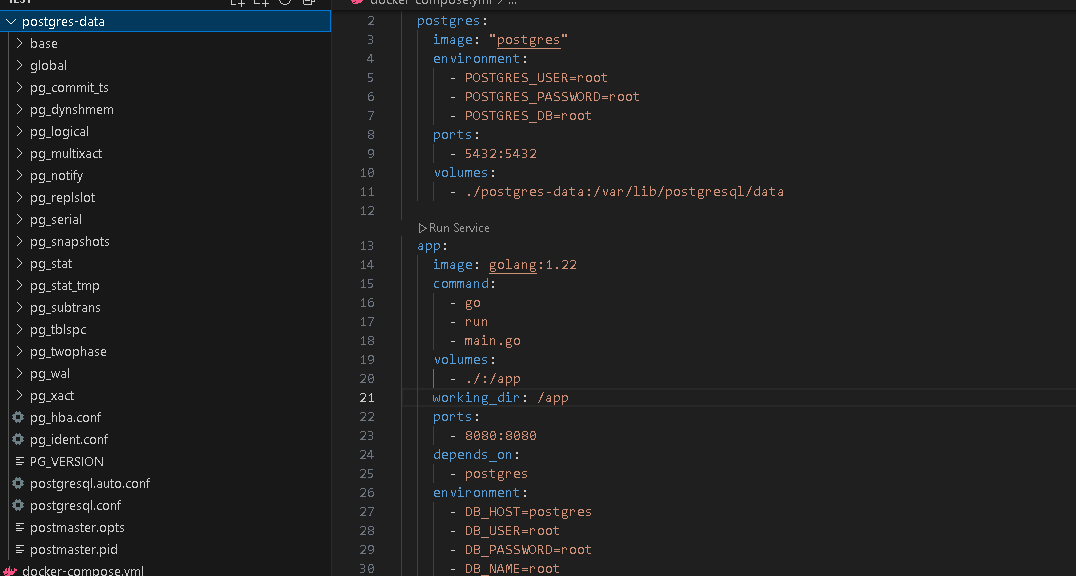The height and width of the screenshot is (576, 1076).
Task: Click the text-file icon beside postmaster.pid
Action: [x=19, y=549]
